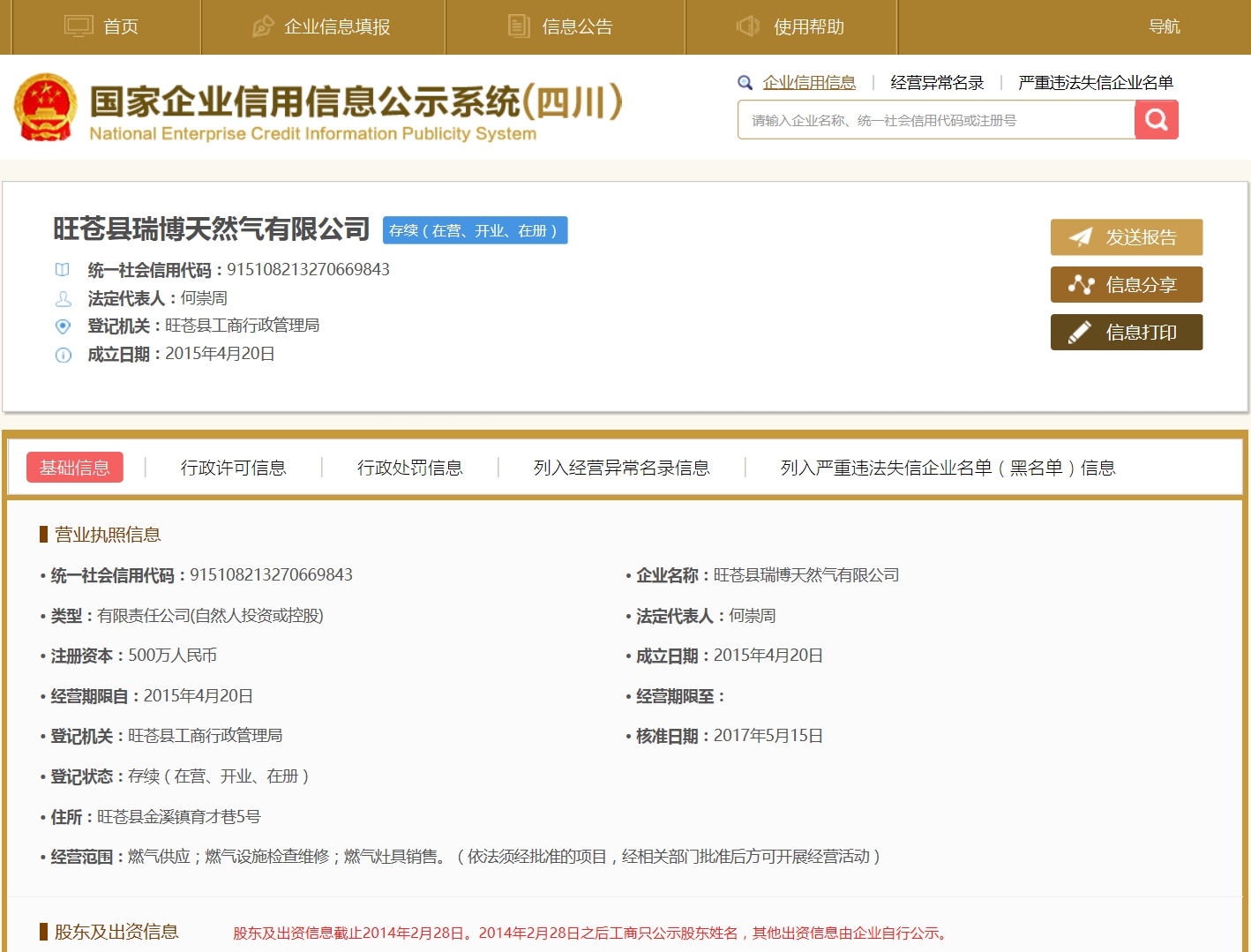Click credit code 915108213270669843 in license info
Screen dimensions: 1251x952
pyautogui.click(x=272, y=575)
